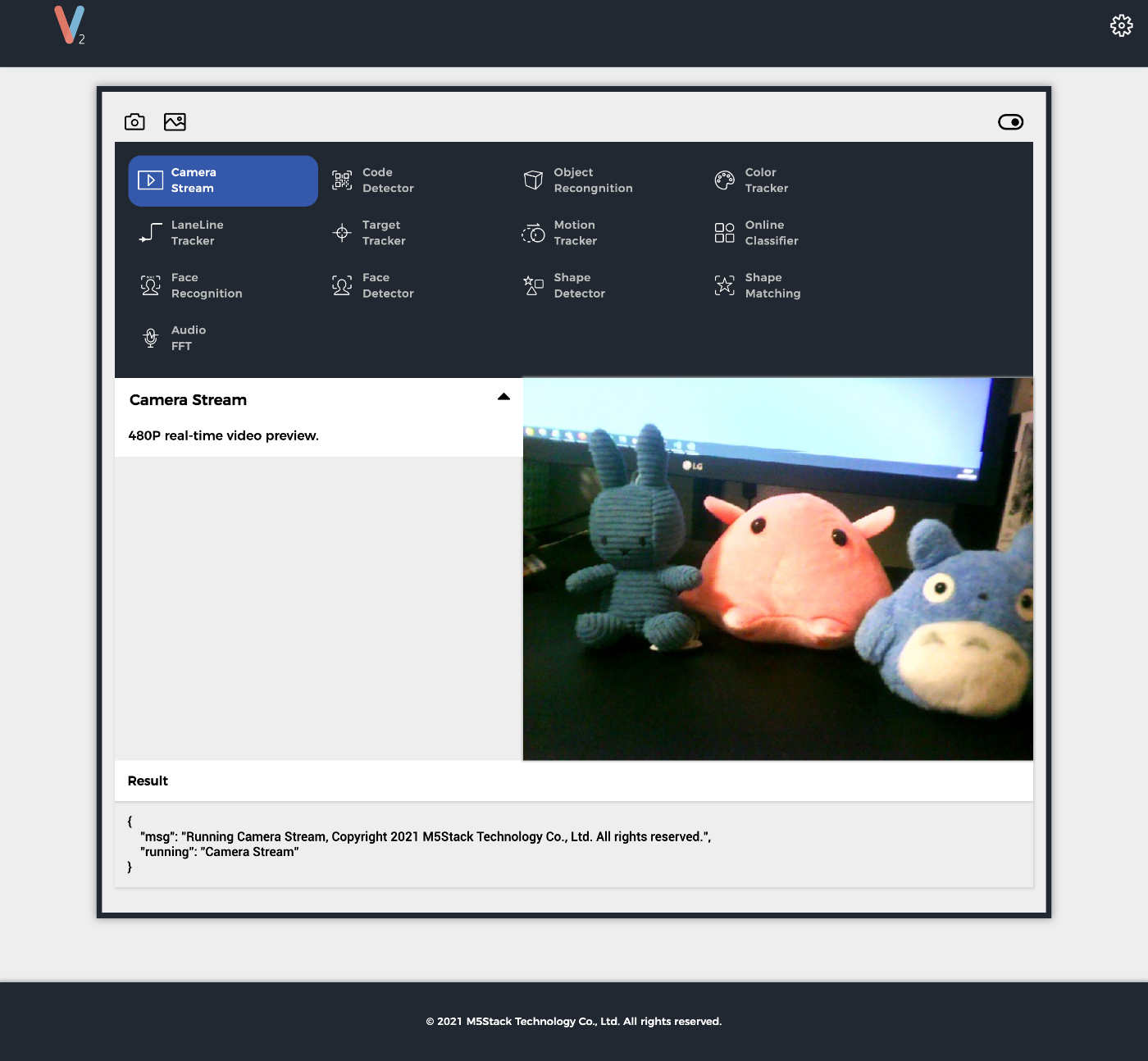Click the LaneLine Tracker line icon

(x=151, y=233)
